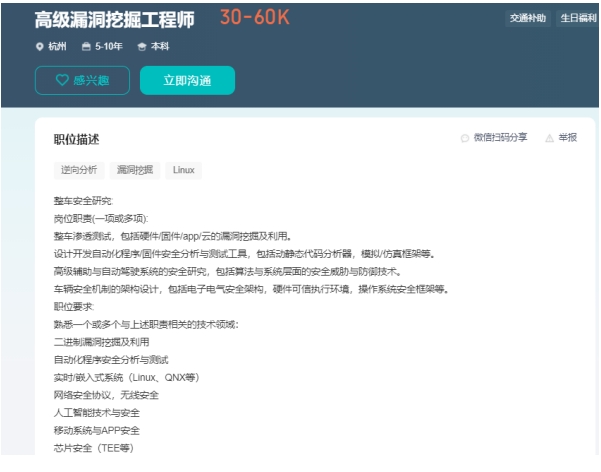Screen dimensions: 601x472
Task: Click the briefcase icon beside 5-10年
Action: tap(86, 47)
